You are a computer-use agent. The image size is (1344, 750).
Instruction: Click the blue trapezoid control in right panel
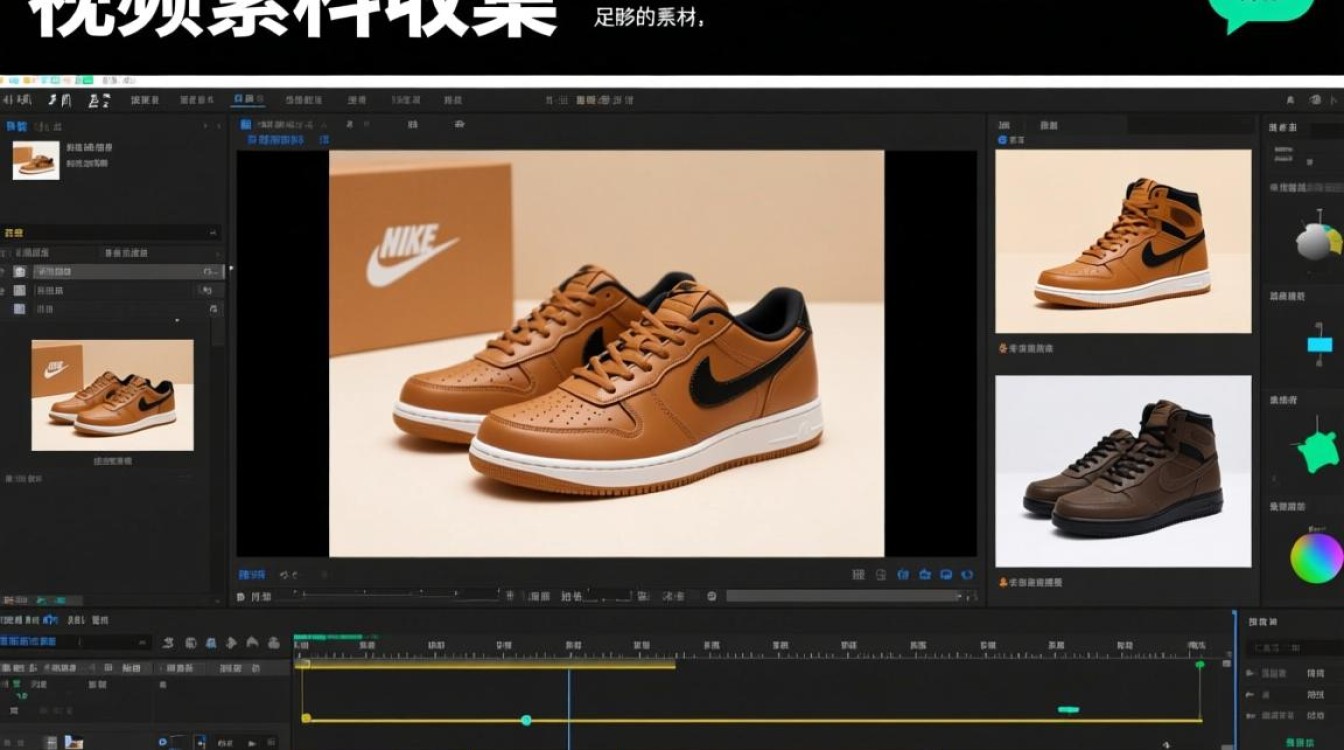tap(1320, 345)
